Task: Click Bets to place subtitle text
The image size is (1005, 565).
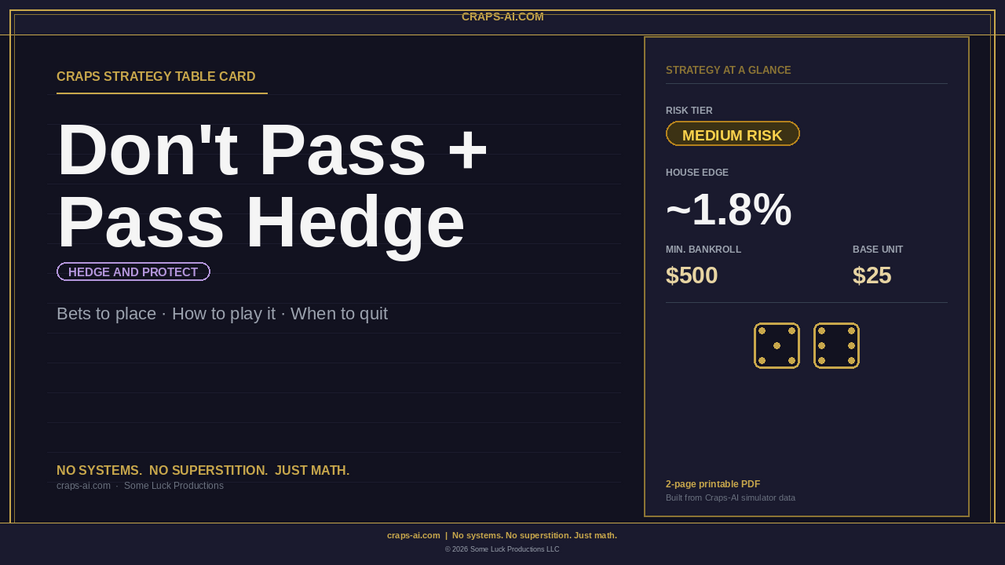Action: pos(106,314)
